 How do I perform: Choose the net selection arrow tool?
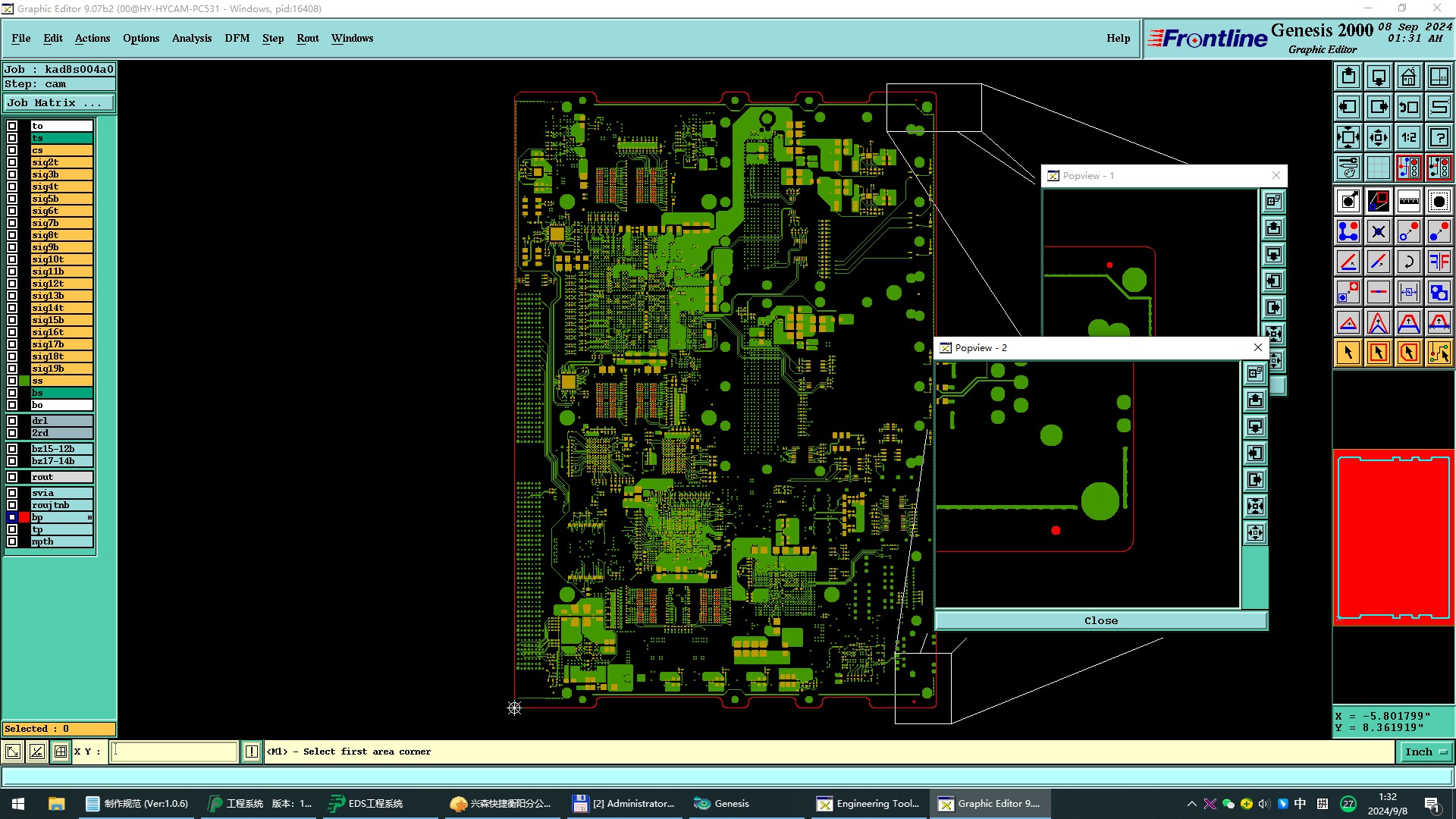[1439, 353]
